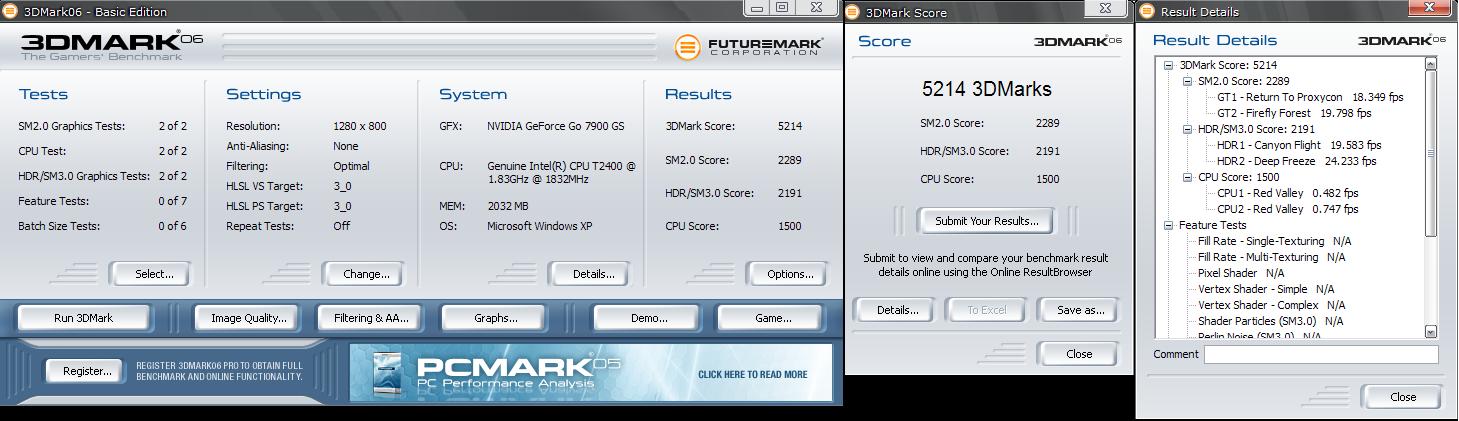Select Fill Rate - Single-Texturing row

click(x=1274, y=241)
